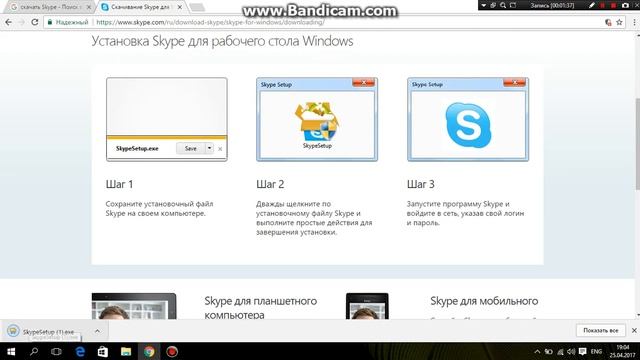Image resolution: width=640 pixels, height=360 pixels.
Task: Click "Показать все" downloads button
Action: [600, 330]
